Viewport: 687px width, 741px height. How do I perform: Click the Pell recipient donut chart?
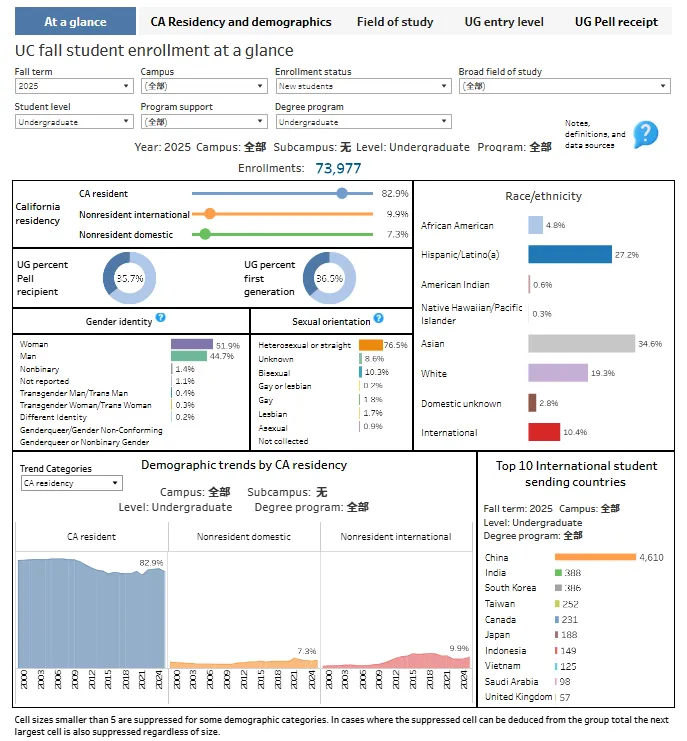(129, 278)
